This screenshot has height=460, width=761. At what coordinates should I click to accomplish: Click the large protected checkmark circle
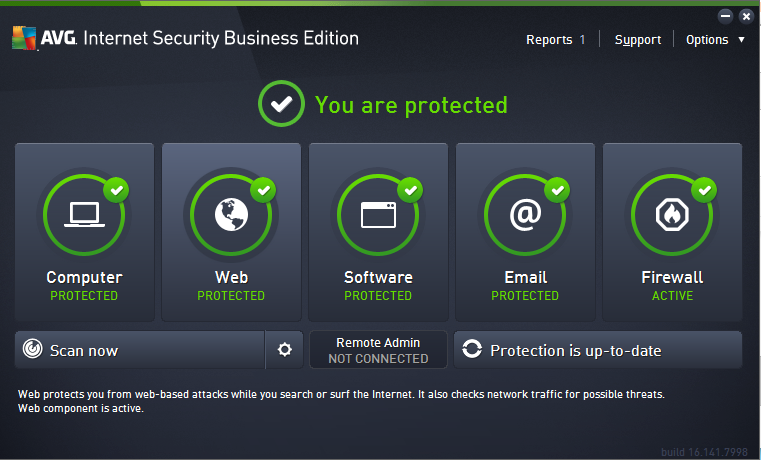[281, 103]
